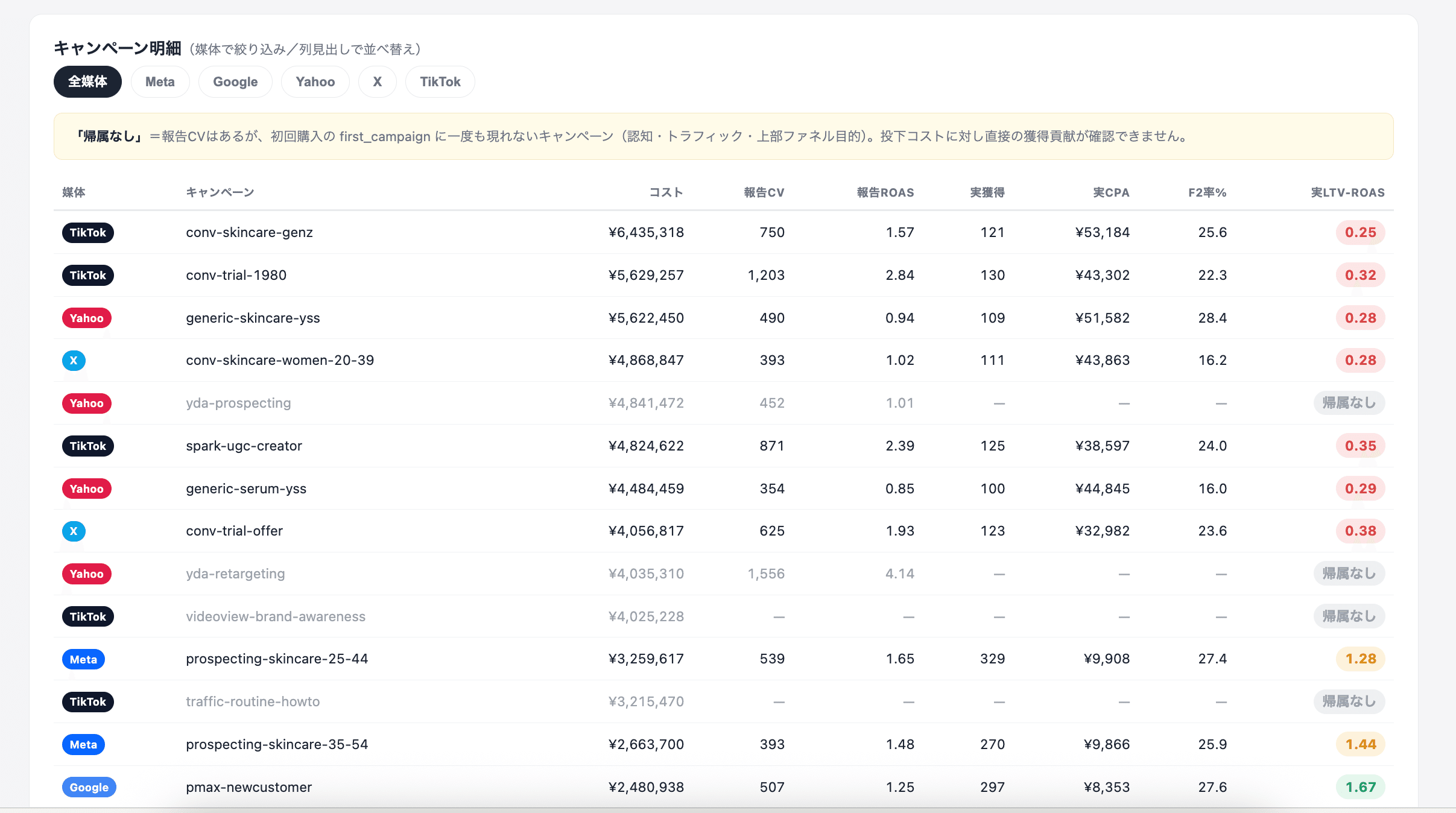
Task: Select the 全媒体 filter chip
Action: [87, 81]
